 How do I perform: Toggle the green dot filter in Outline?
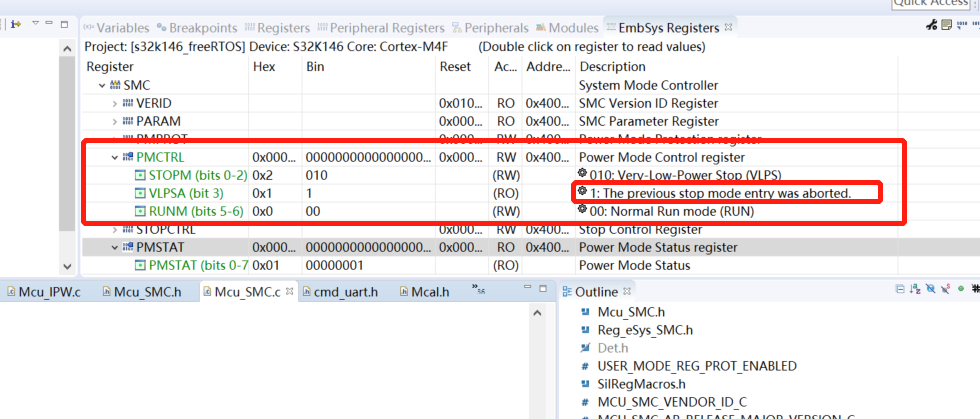coord(961,290)
